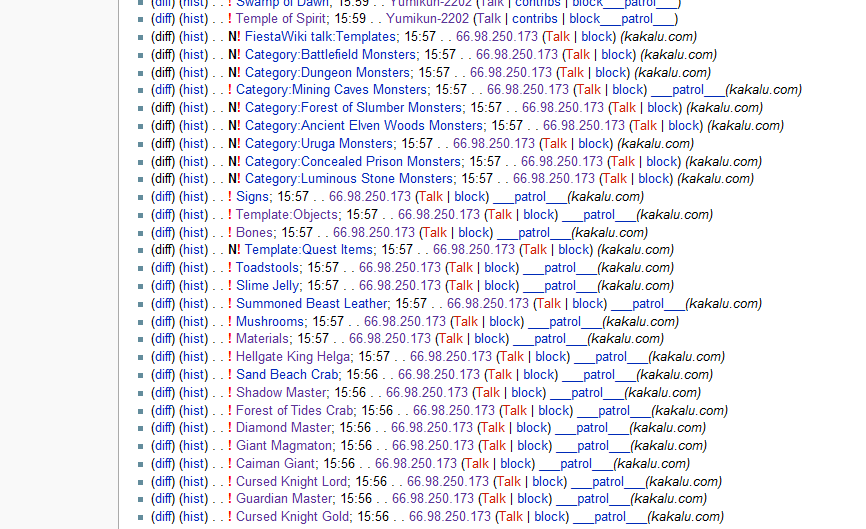Click hist in the Slime Jelly row

(193, 286)
